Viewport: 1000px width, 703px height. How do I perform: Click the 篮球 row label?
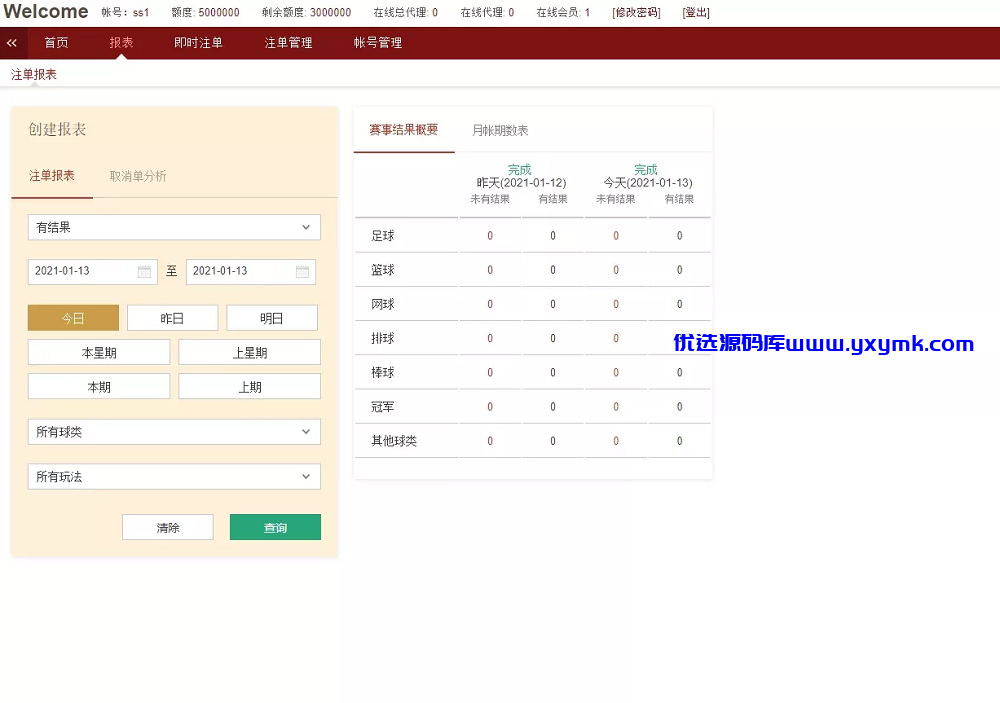383,270
